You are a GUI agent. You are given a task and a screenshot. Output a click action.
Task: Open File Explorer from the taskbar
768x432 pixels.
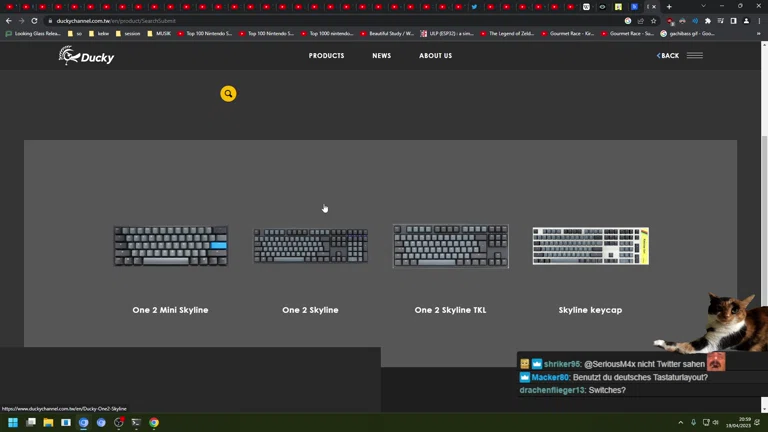coord(48,423)
